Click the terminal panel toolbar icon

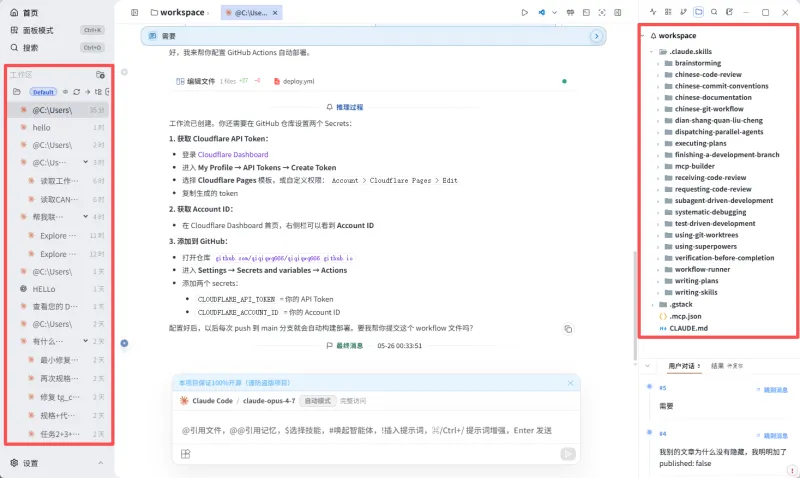point(586,13)
